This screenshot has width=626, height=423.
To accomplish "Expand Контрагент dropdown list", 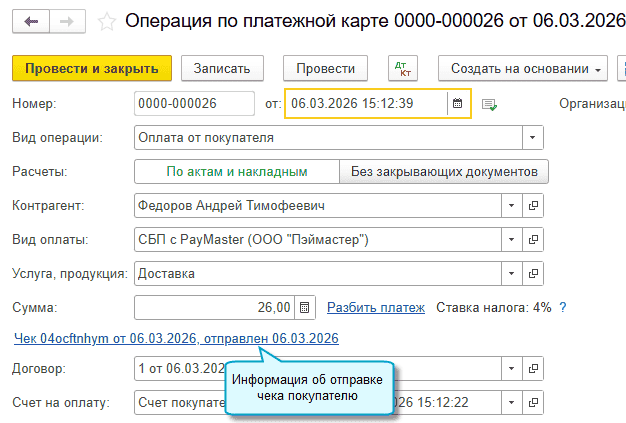I will point(510,206).
